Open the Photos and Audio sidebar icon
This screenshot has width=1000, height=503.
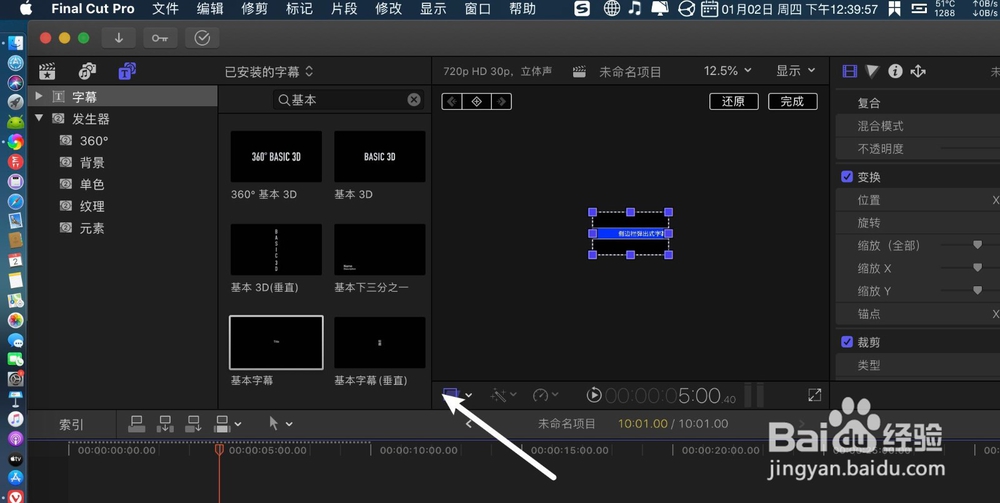click(x=87, y=71)
